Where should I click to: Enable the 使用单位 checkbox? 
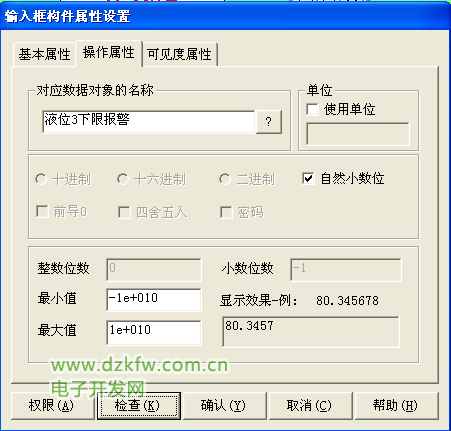[x=312, y=109]
